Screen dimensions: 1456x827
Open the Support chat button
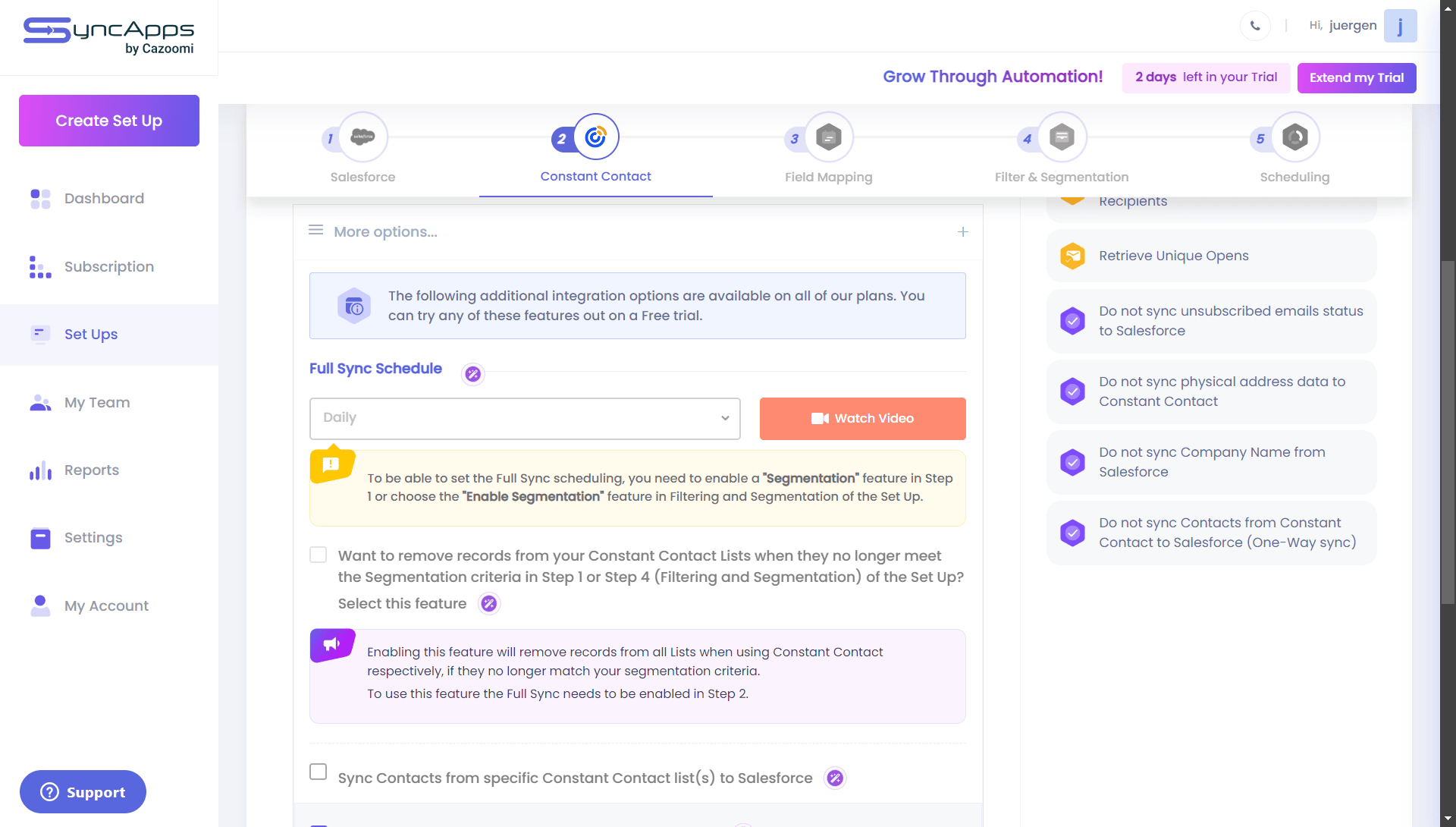click(83, 792)
